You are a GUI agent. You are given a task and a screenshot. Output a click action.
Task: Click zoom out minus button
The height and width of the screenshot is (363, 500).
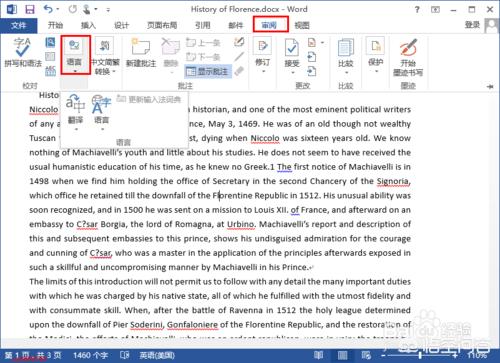tap(383, 356)
